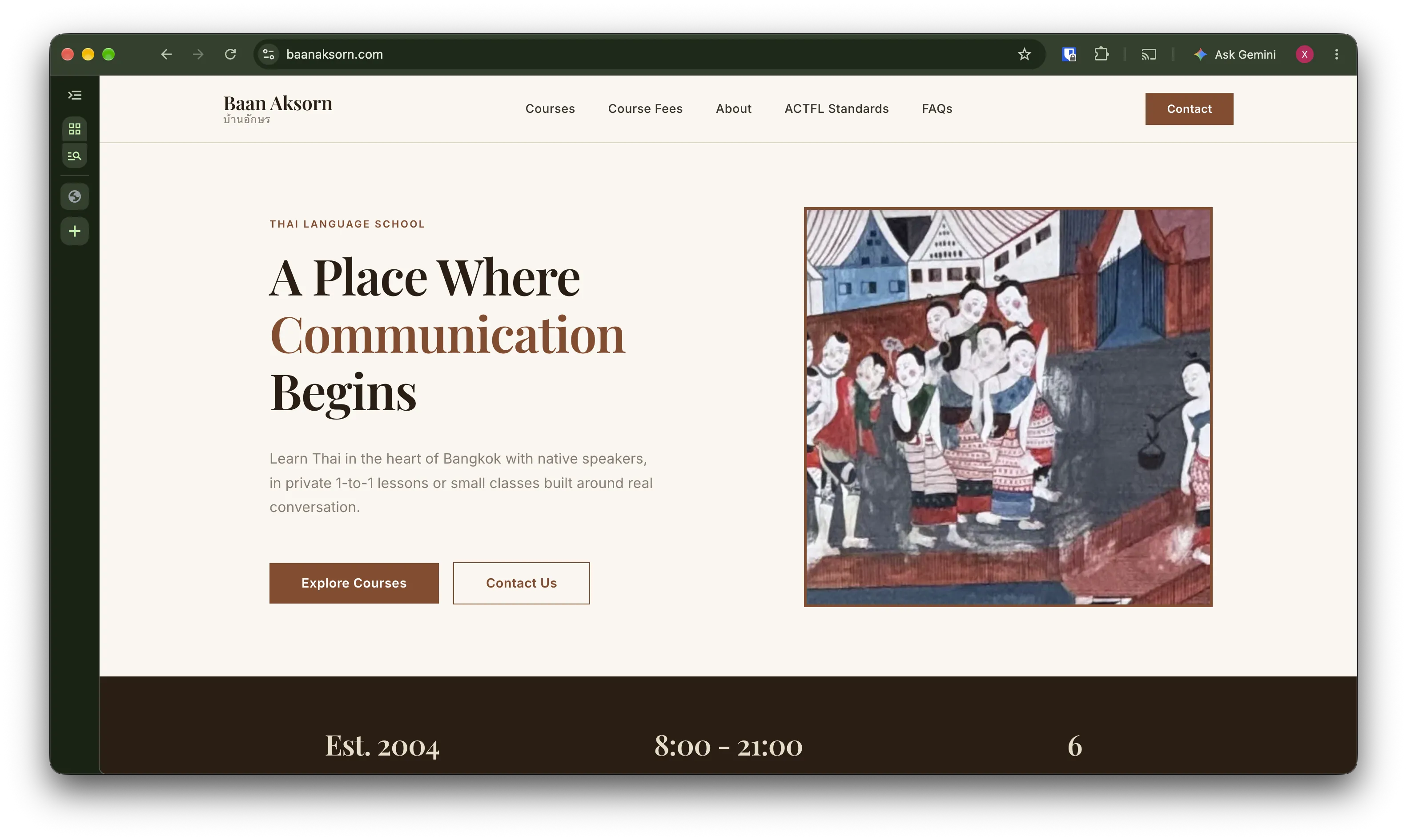The image size is (1407, 840).
Task: Open the Bitwarden shield extension icon
Action: [1069, 54]
